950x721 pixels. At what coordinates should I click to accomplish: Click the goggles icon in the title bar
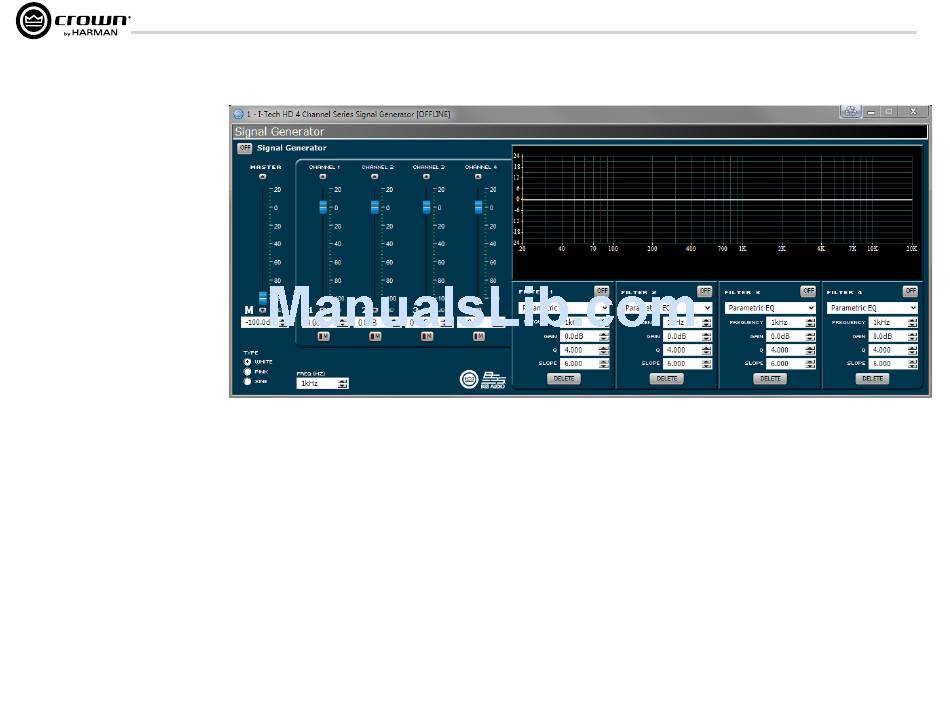[851, 111]
